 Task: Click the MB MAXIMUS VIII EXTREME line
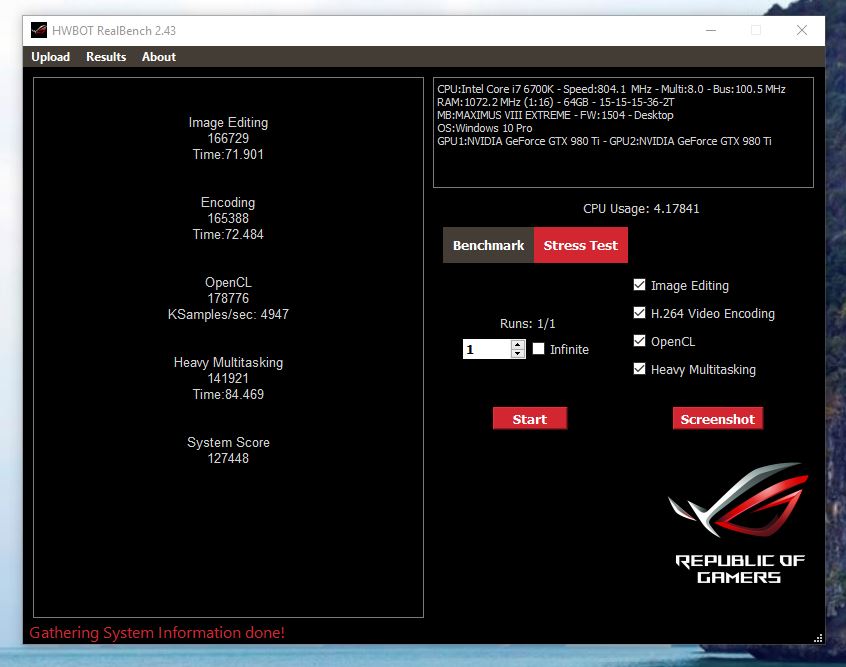point(555,115)
